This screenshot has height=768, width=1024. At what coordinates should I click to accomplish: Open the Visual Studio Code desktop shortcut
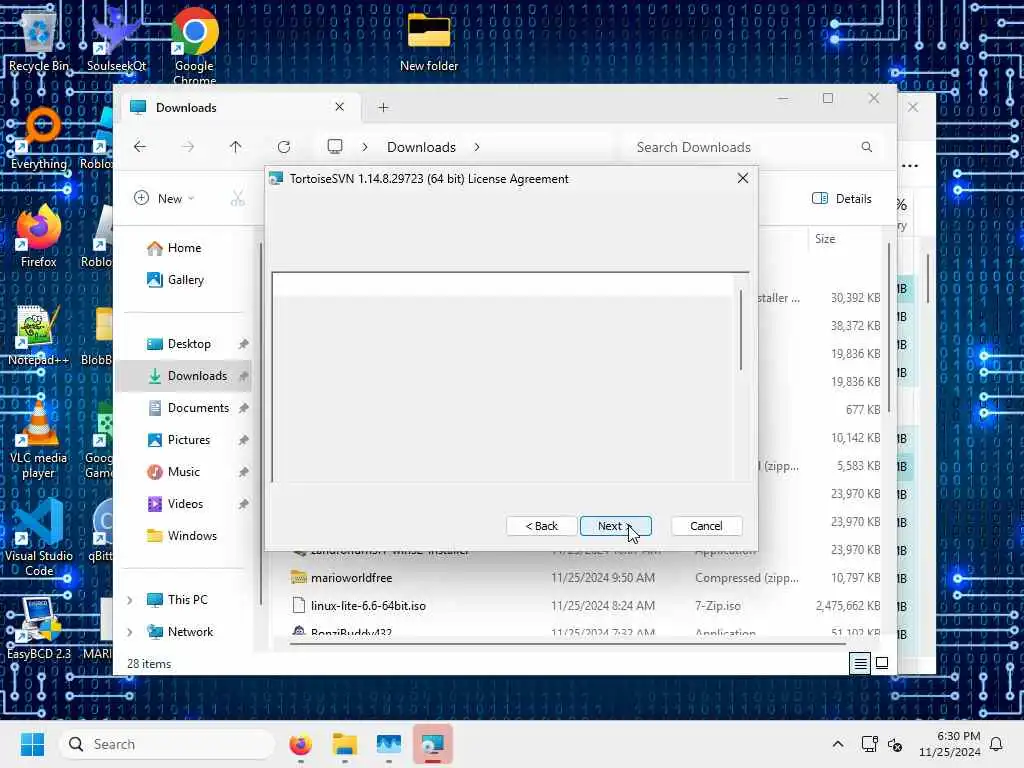39,537
